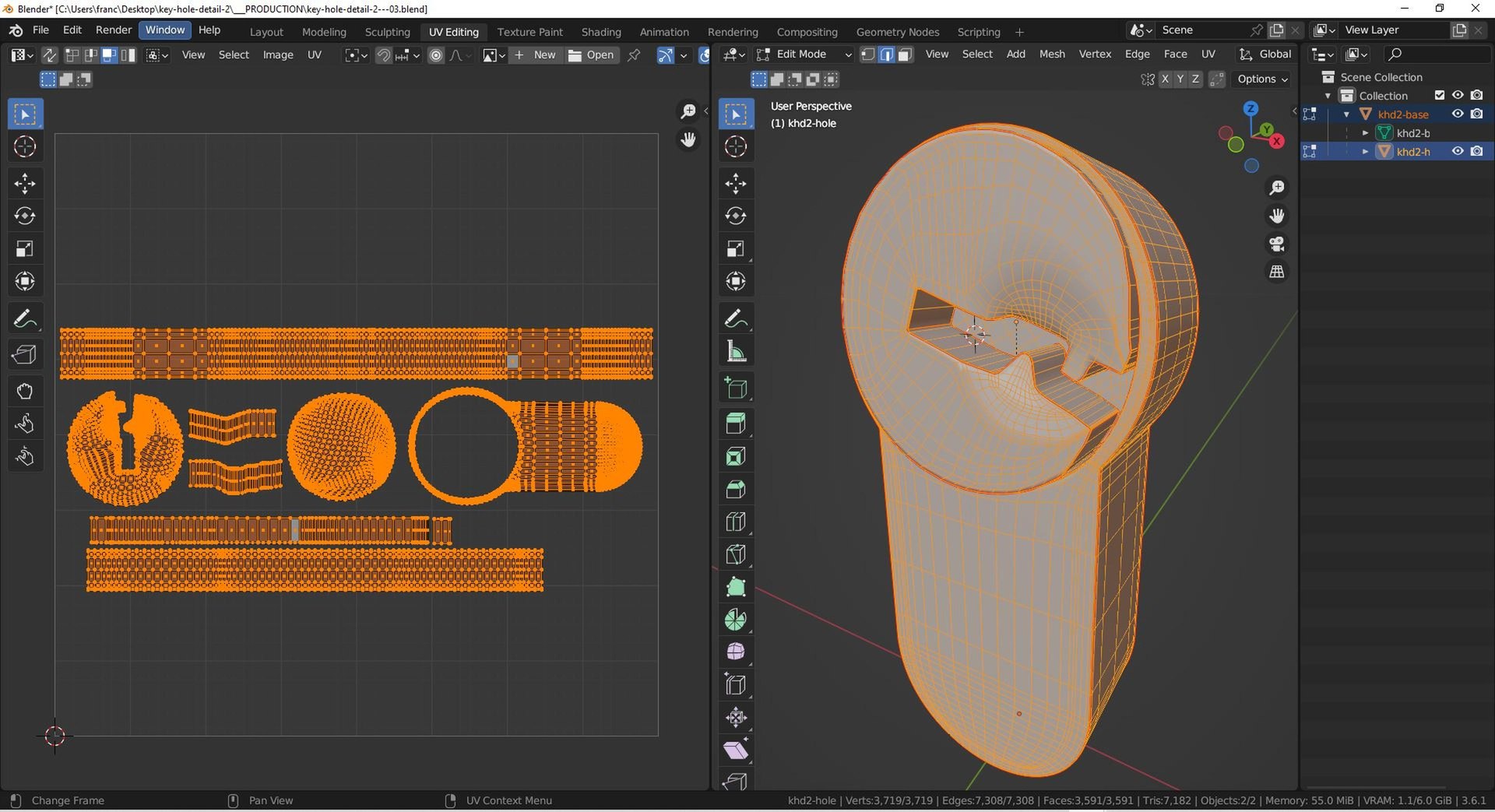
Task: Pick the Annotate tool in UV editor toolbar
Action: [25, 318]
